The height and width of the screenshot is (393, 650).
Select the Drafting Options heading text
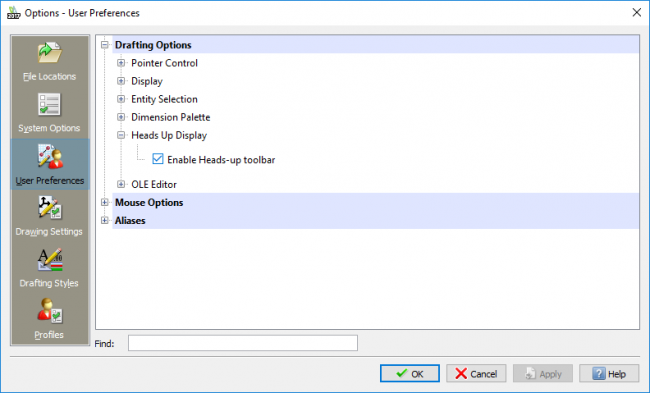point(153,45)
